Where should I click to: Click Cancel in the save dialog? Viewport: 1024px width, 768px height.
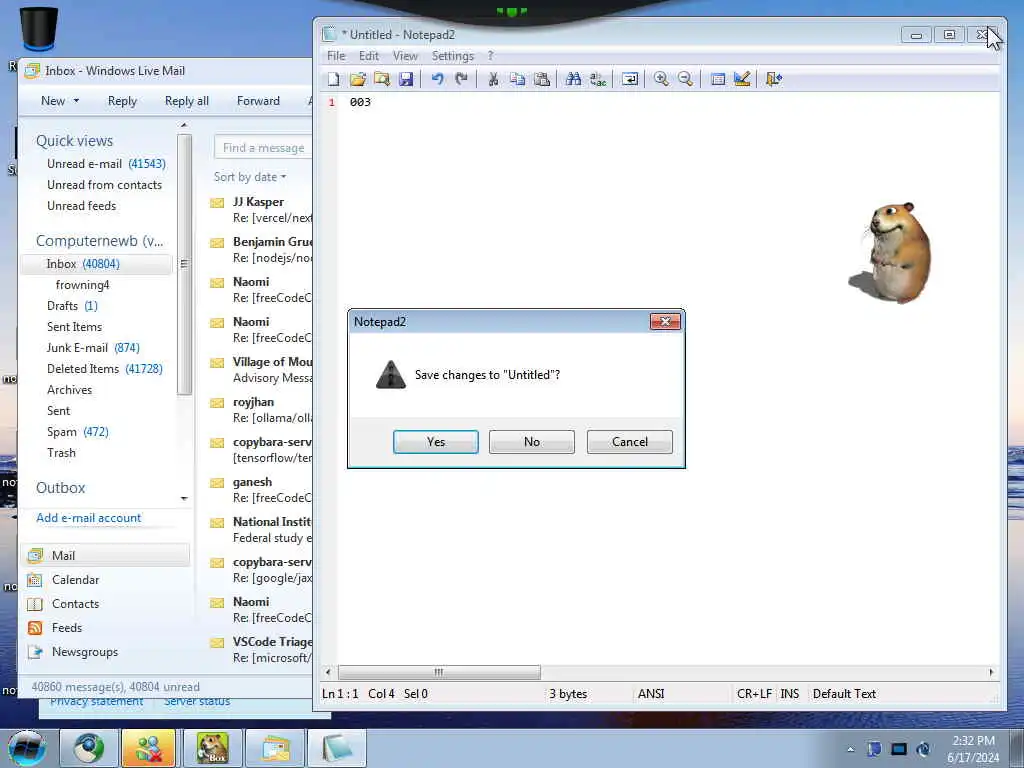coord(630,442)
